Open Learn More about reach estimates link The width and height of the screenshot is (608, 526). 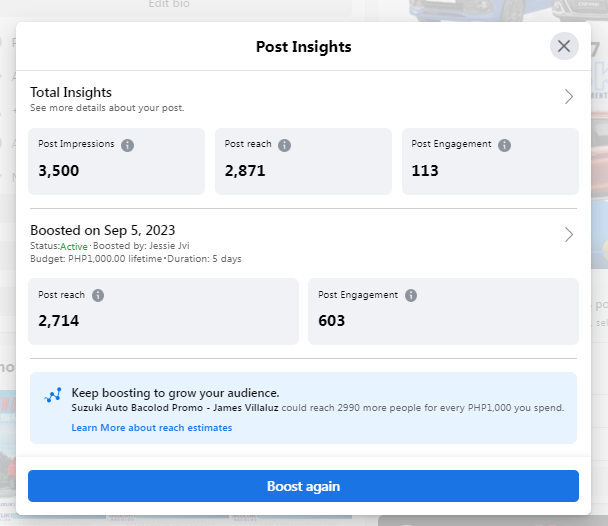[x=152, y=428]
